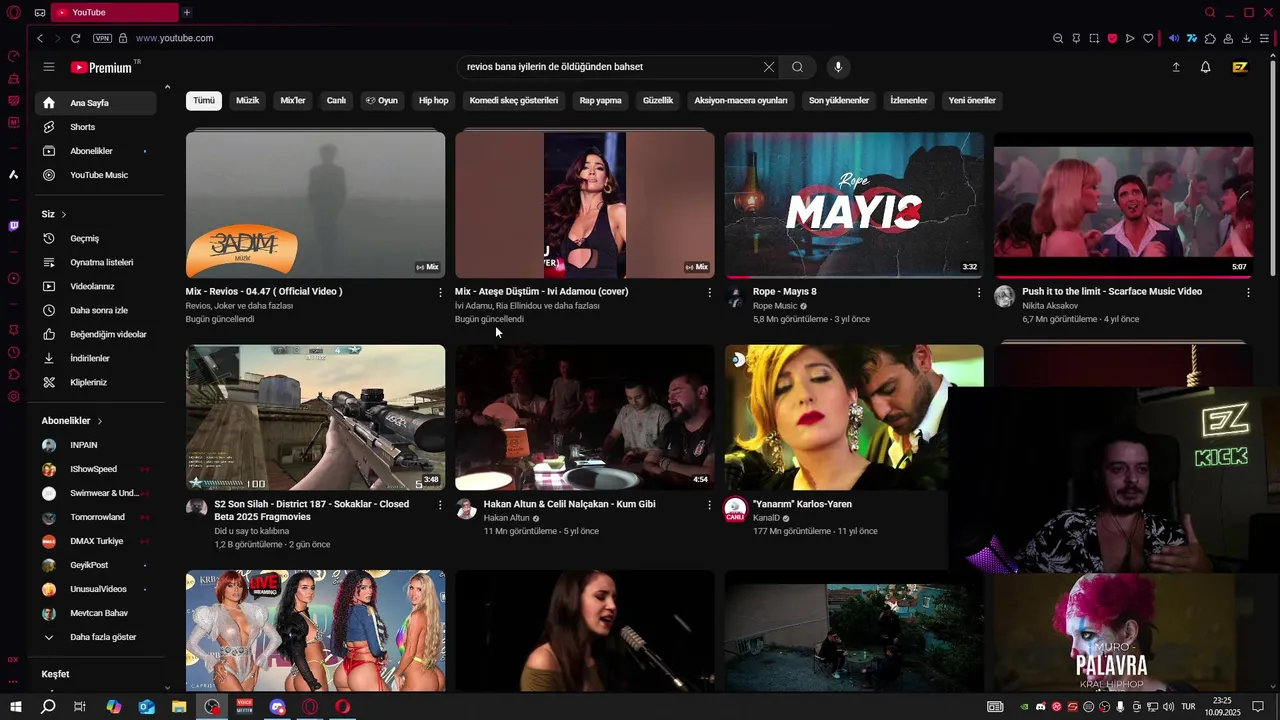The height and width of the screenshot is (720, 1280).
Task: Expand Daha fazla göster subscriptions
Action: click(96, 637)
